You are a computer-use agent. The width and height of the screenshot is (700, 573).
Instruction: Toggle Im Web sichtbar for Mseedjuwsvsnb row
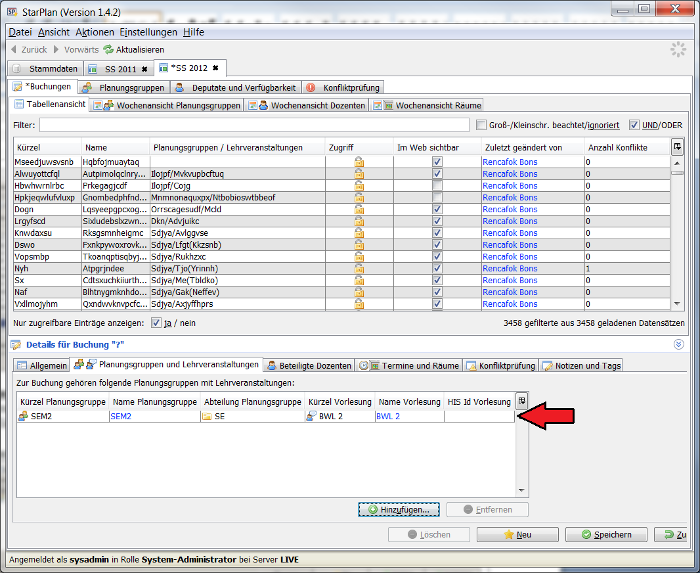(x=438, y=162)
